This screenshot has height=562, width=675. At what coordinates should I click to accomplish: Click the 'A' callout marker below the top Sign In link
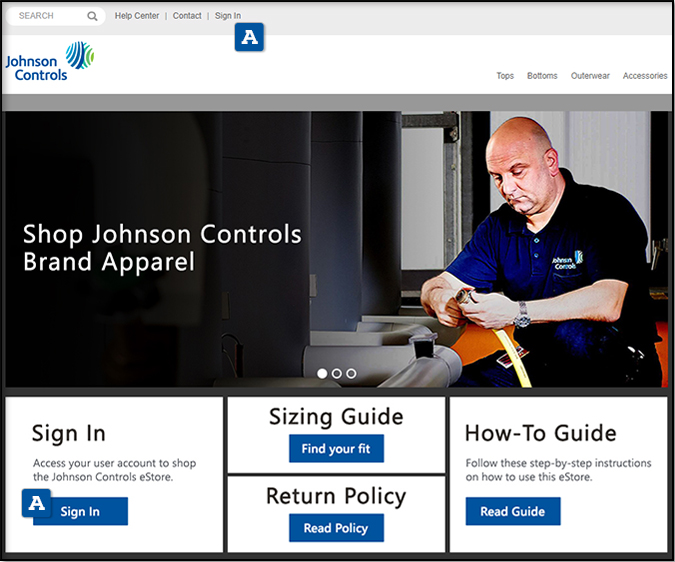click(249, 38)
